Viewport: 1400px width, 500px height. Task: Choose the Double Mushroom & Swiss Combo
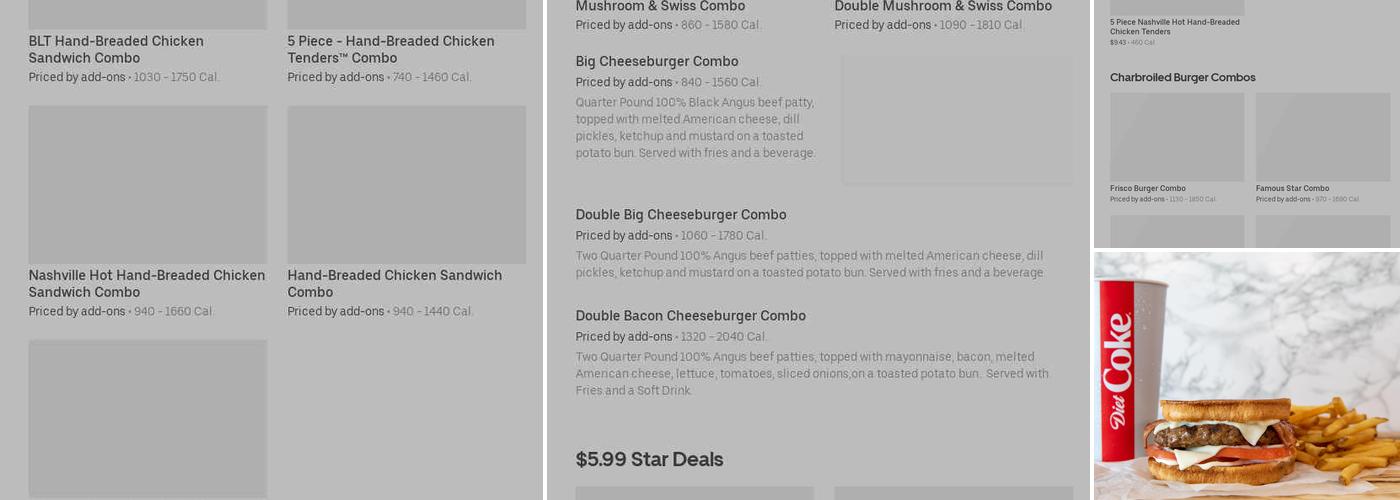(943, 7)
